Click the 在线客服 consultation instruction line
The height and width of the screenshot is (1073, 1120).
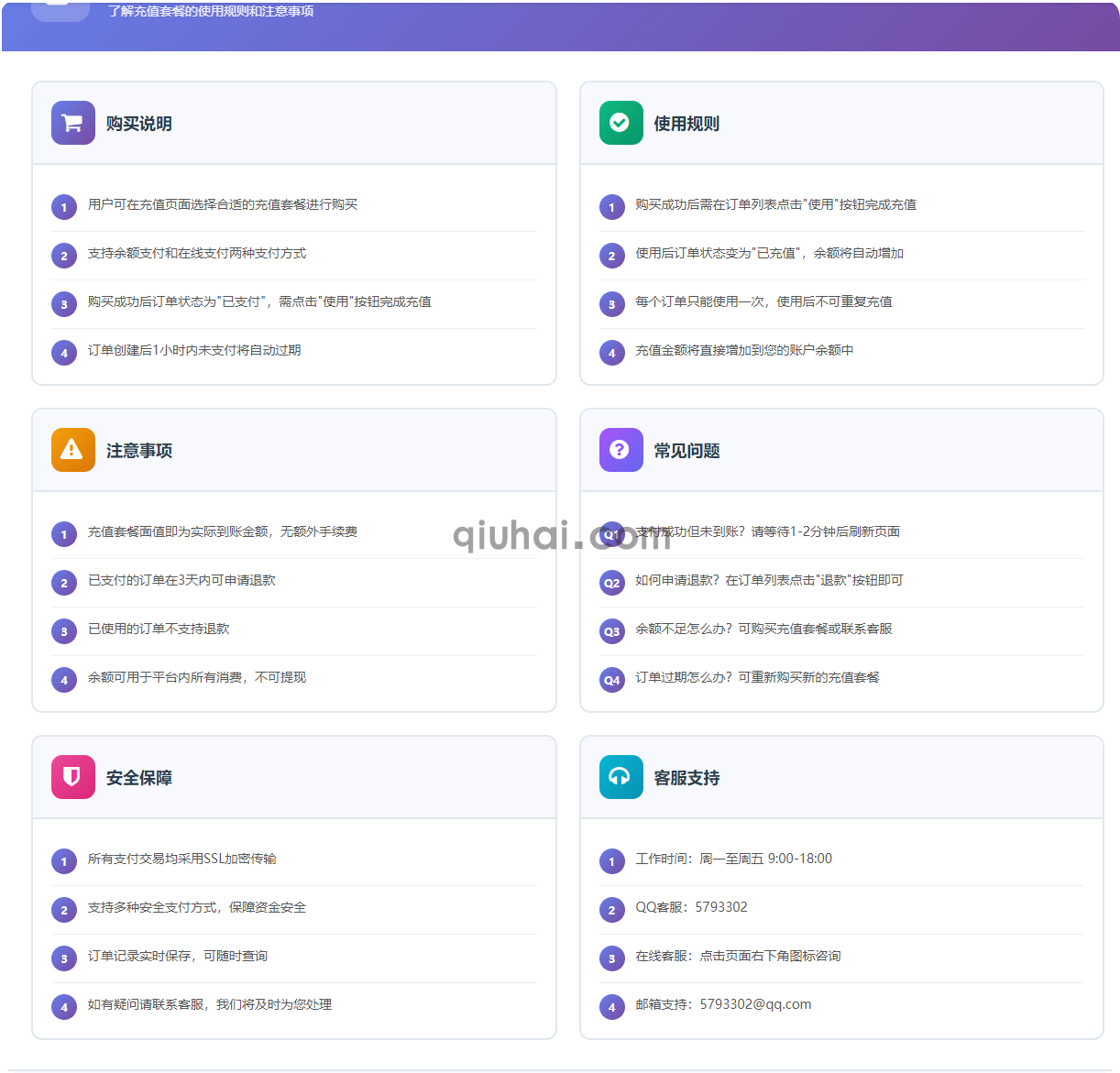pyautogui.click(x=739, y=957)
